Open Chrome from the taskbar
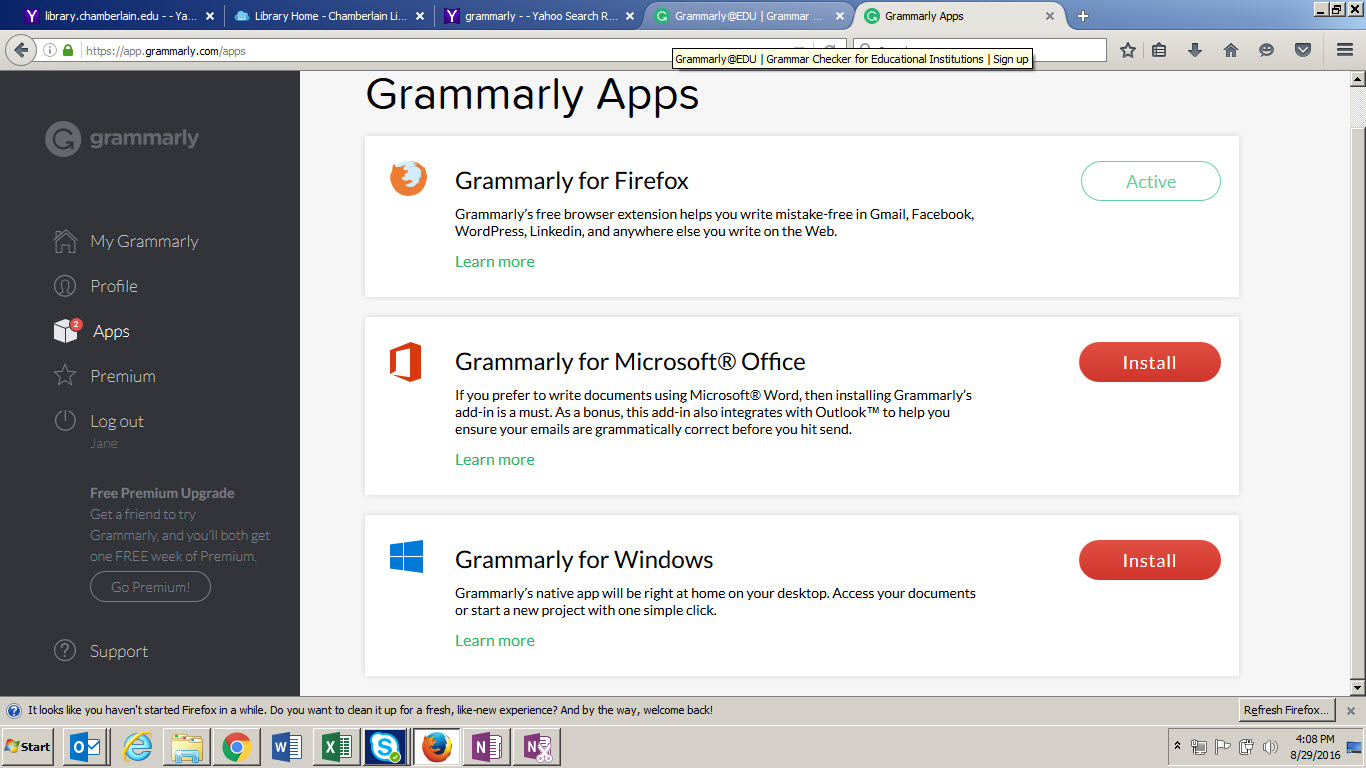The image size is (1366, 768). [236, 747]
